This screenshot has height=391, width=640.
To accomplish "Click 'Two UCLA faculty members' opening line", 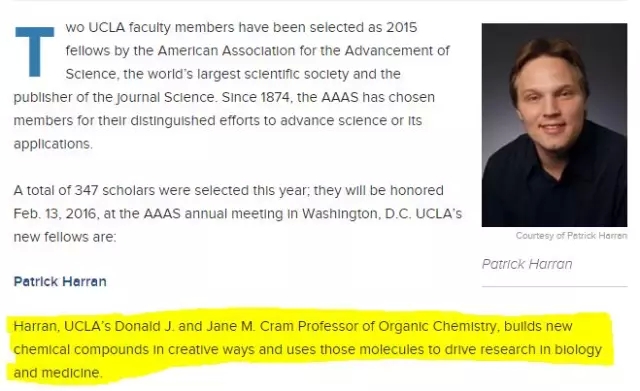I will [150, 27].
